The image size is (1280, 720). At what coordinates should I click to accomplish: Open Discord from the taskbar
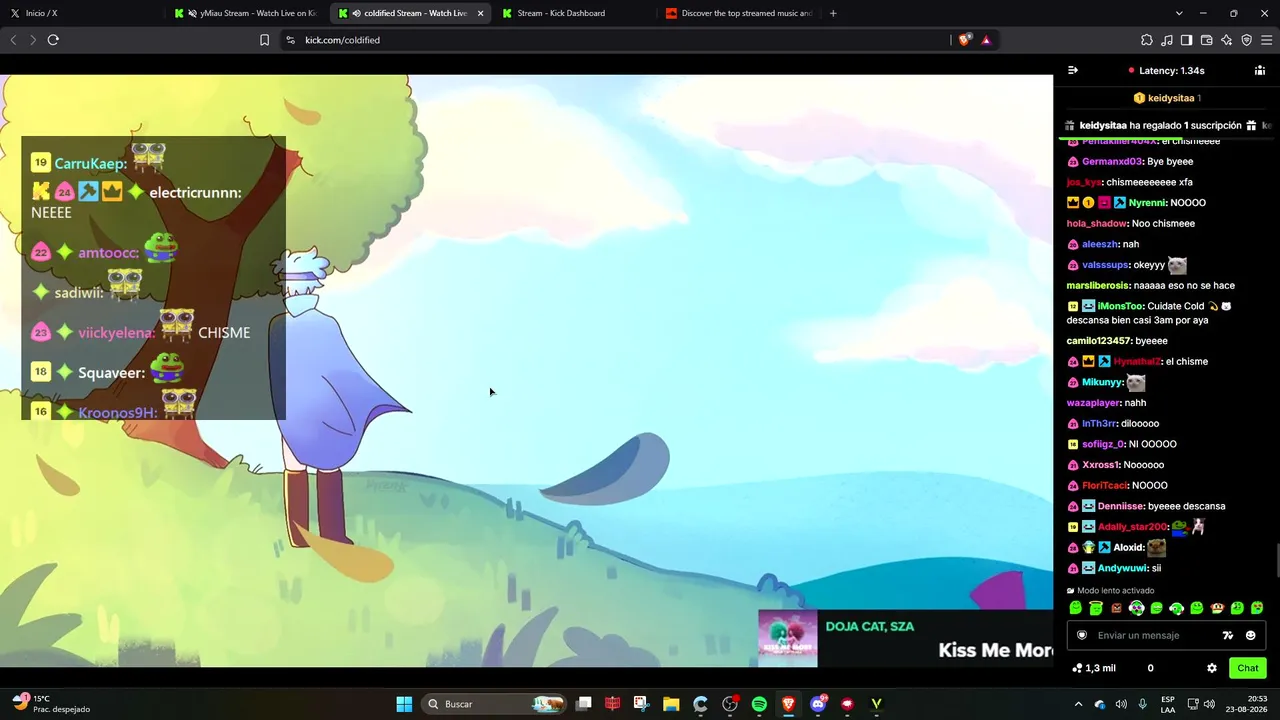coord(818,704)
